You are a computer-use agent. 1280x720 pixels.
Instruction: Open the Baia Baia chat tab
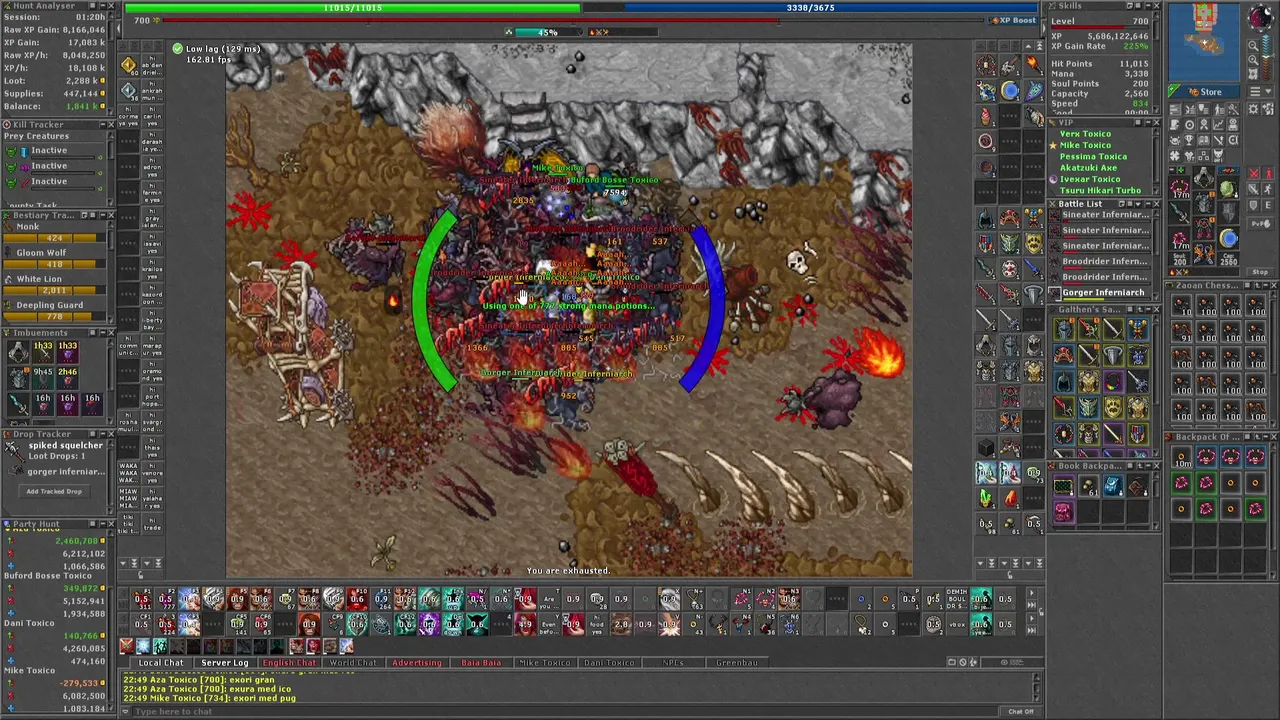coord(481,662)
